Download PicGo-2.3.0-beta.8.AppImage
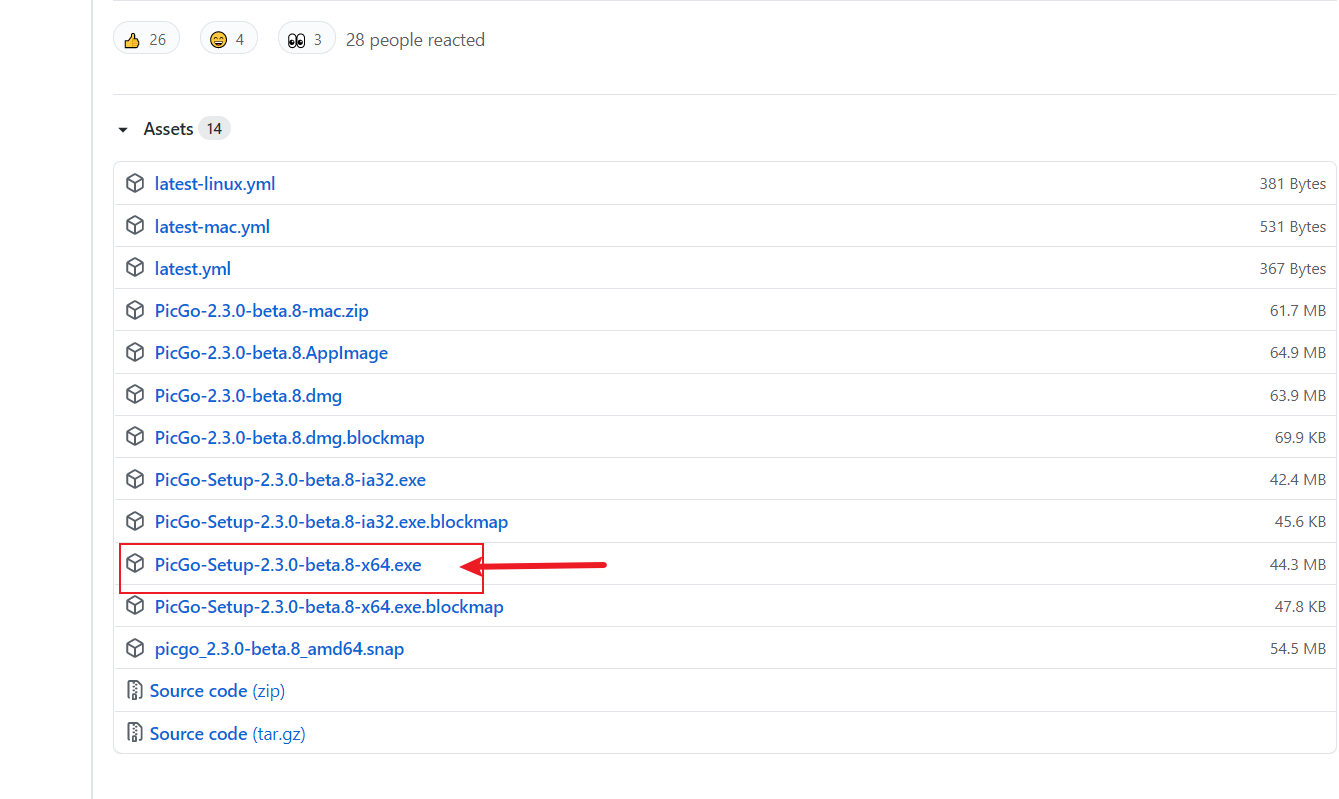The height and width of the screenshot is (799, 1339). click(271, 353)
